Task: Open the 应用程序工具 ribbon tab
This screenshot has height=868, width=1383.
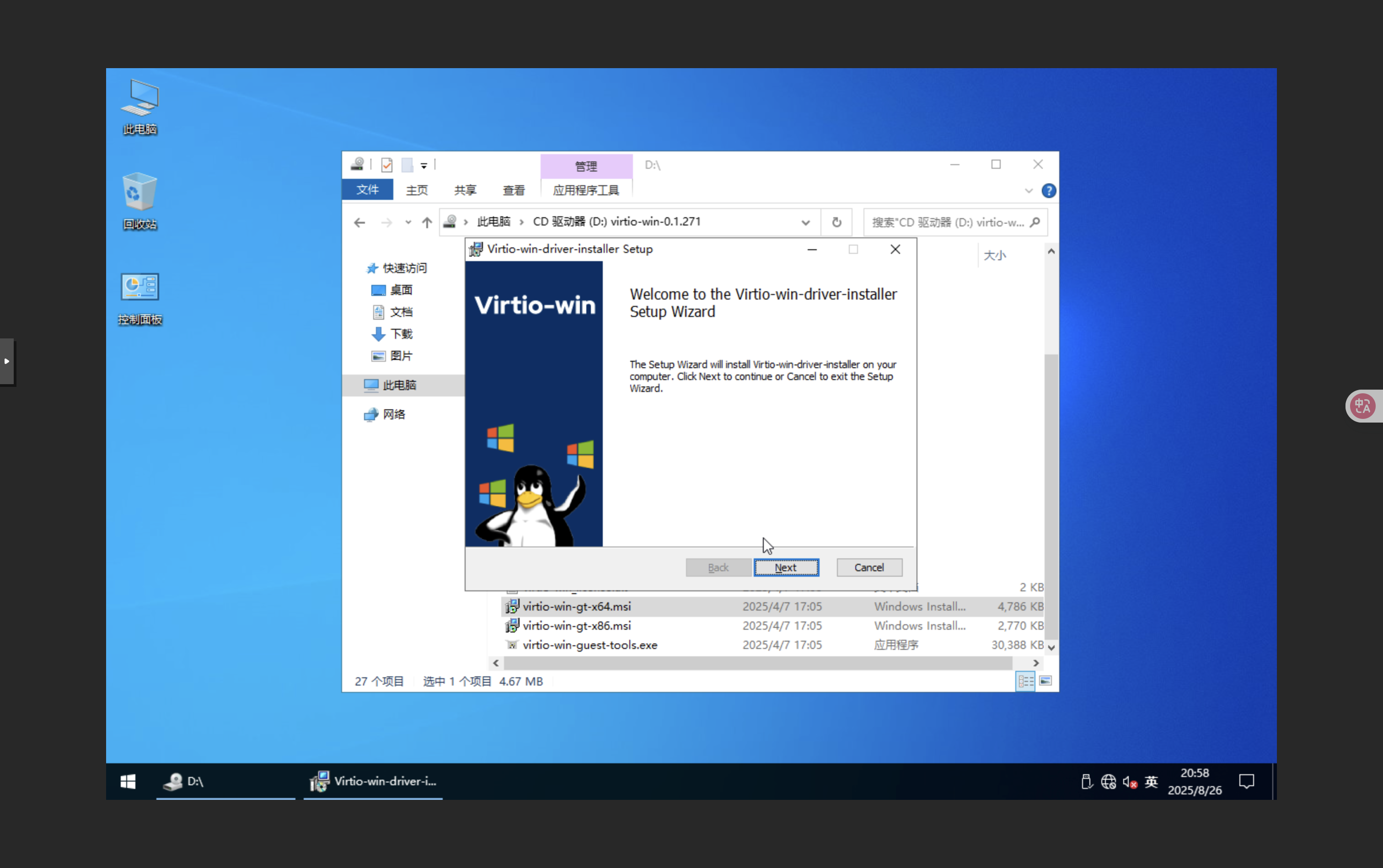Action: point(586,190)
